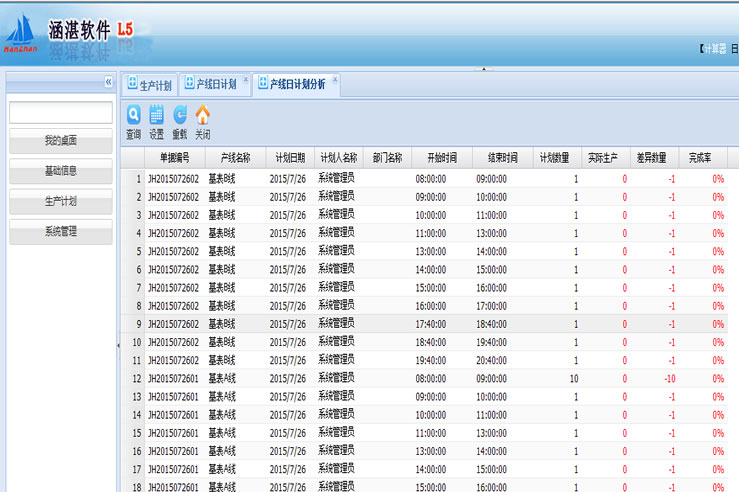Screen dimensions: 739x492
Task: Collapse the top header with the up arrow
Action: pos(484,69)
